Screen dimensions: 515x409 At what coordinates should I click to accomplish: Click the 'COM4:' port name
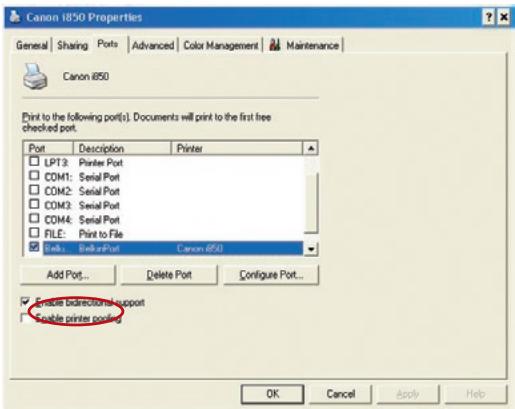58,220
